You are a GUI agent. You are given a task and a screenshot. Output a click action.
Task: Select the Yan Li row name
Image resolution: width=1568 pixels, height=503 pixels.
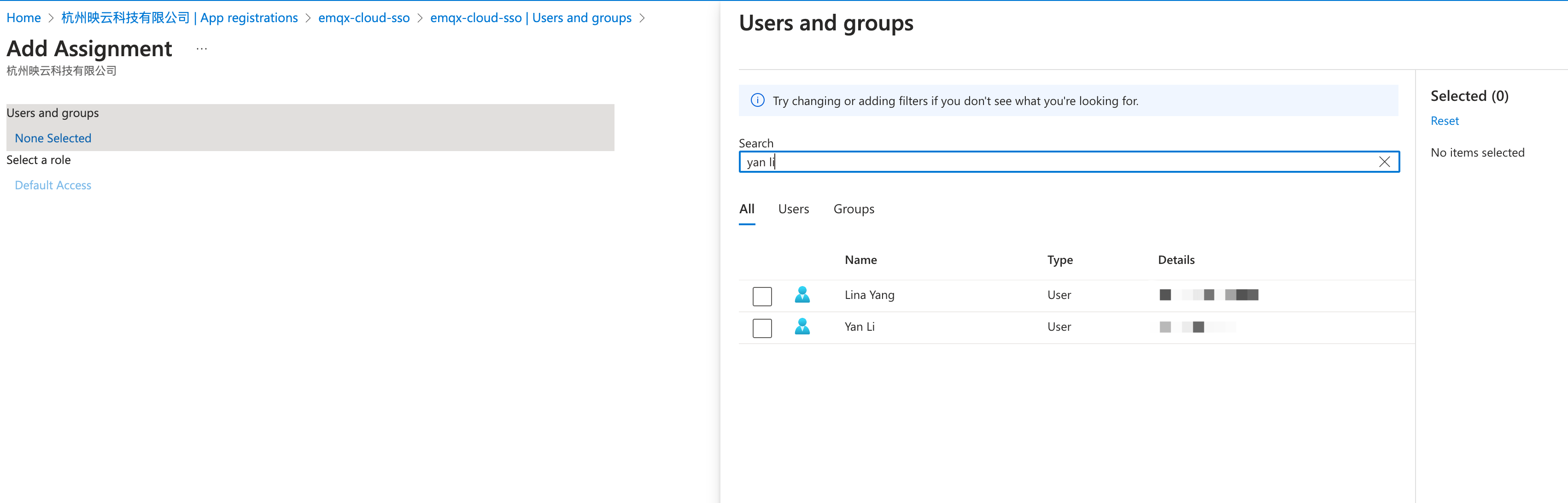point(859,327)
